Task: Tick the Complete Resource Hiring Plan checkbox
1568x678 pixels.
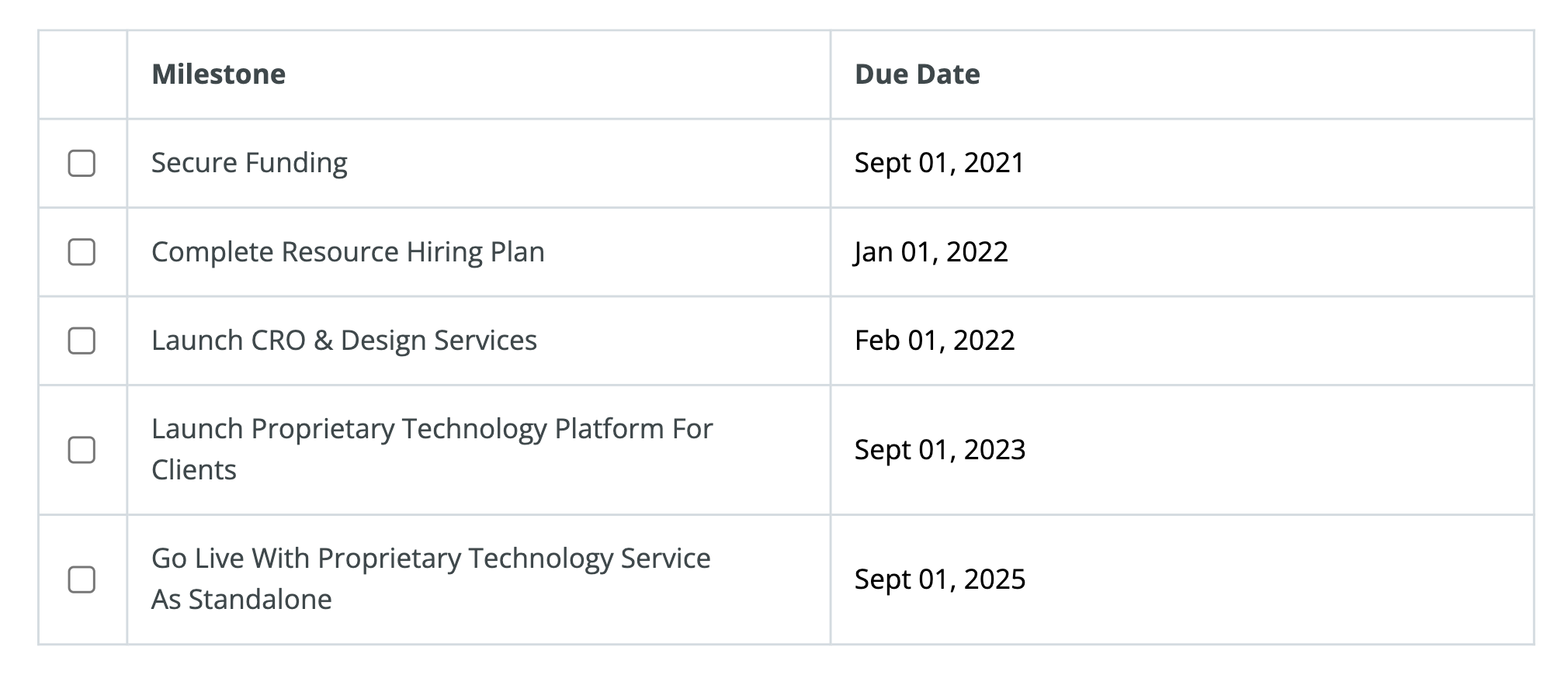Action: tap(82, 252)
